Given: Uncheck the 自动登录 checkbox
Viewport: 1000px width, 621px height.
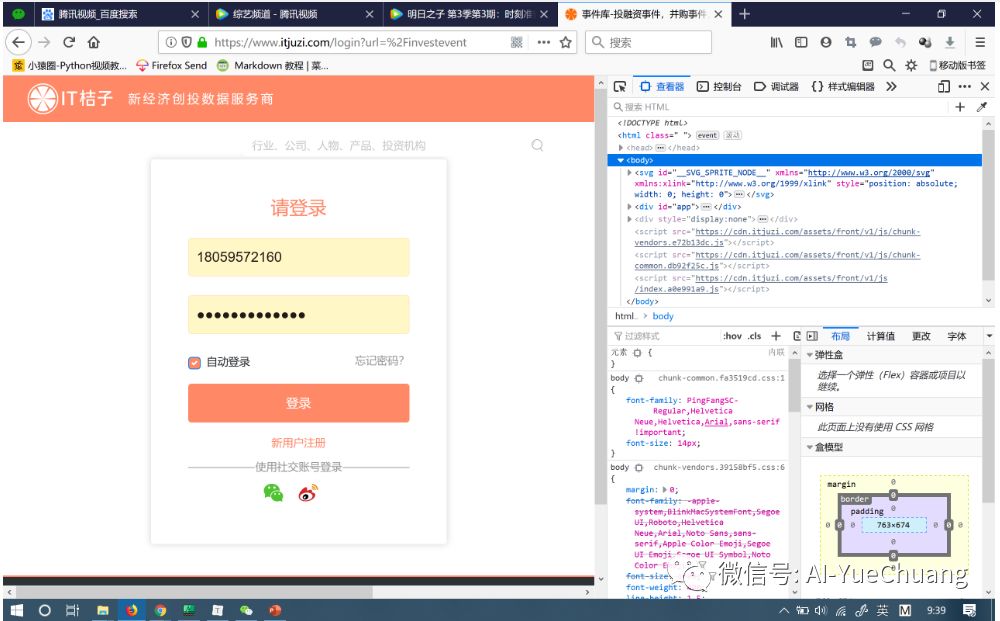Looking at the screenshot, I should click(x=195, y=362).
